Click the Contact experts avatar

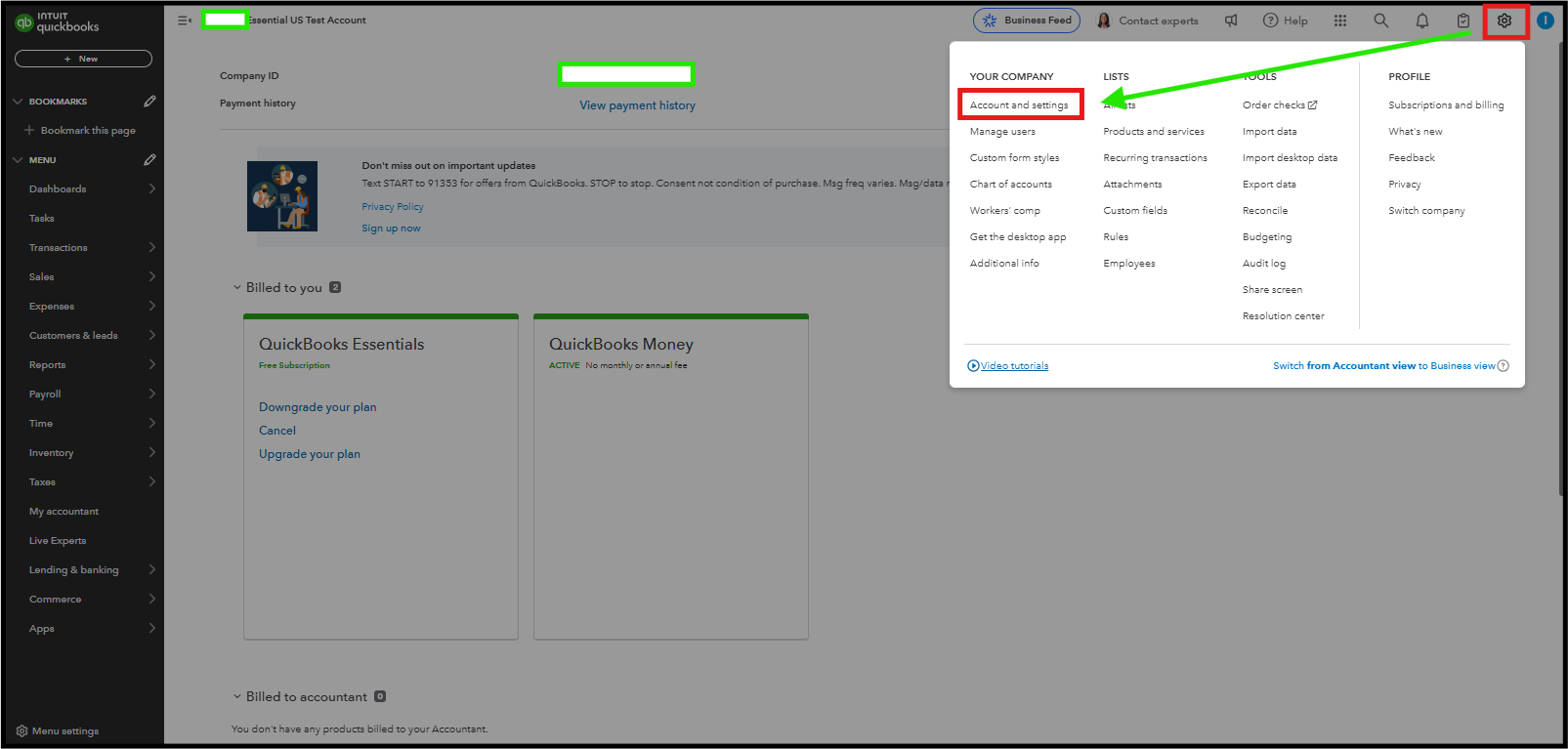1104,21
